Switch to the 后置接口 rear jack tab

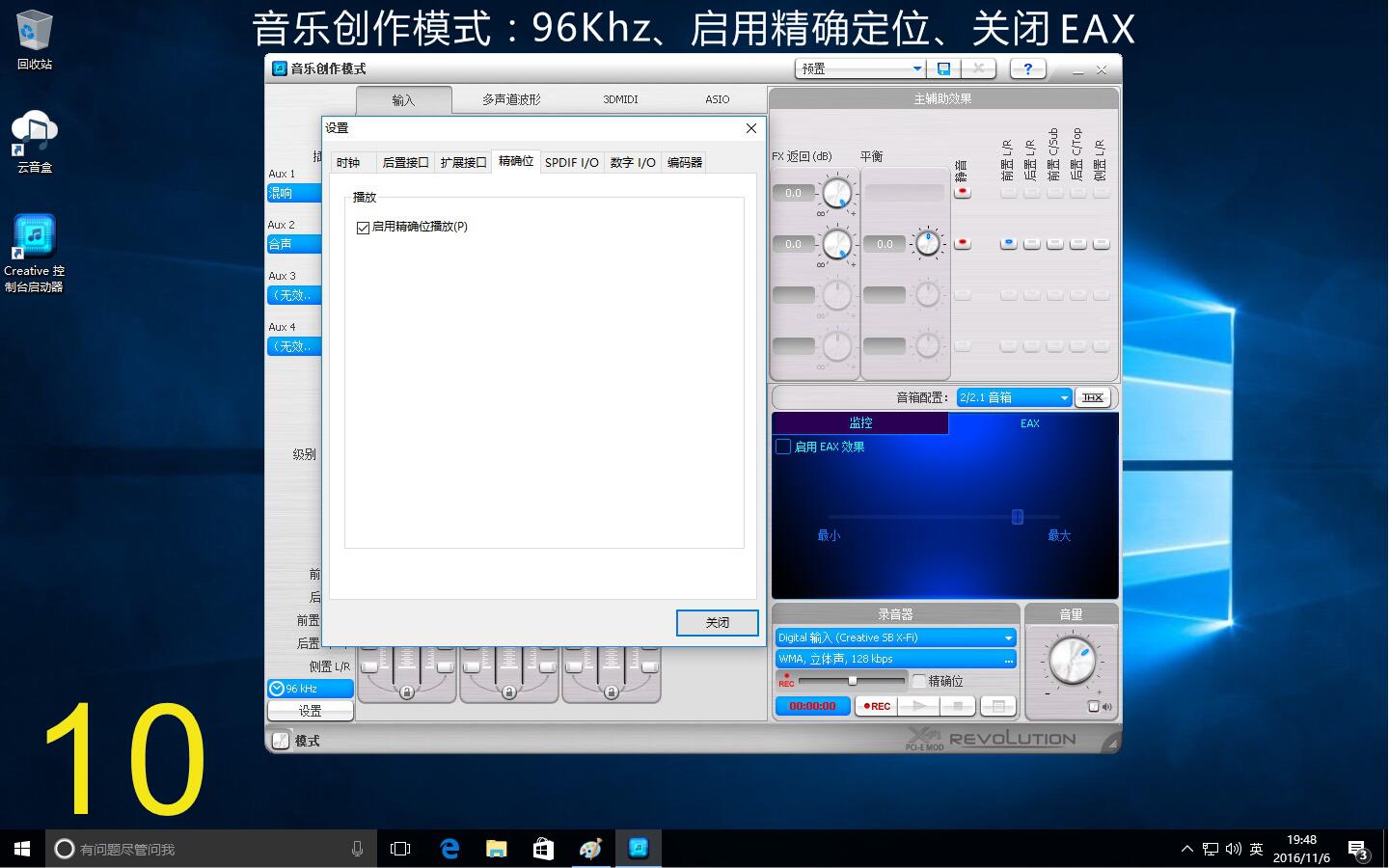(x=405, y=163)
